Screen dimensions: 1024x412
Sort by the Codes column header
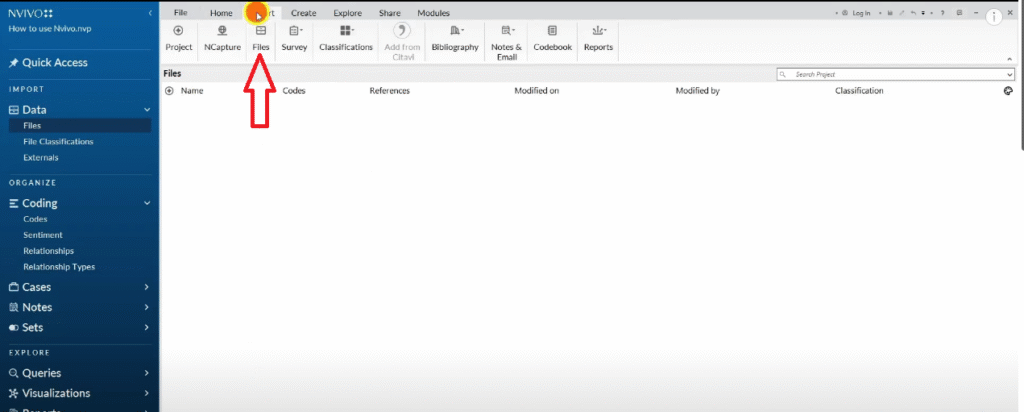tap(294, 91)
